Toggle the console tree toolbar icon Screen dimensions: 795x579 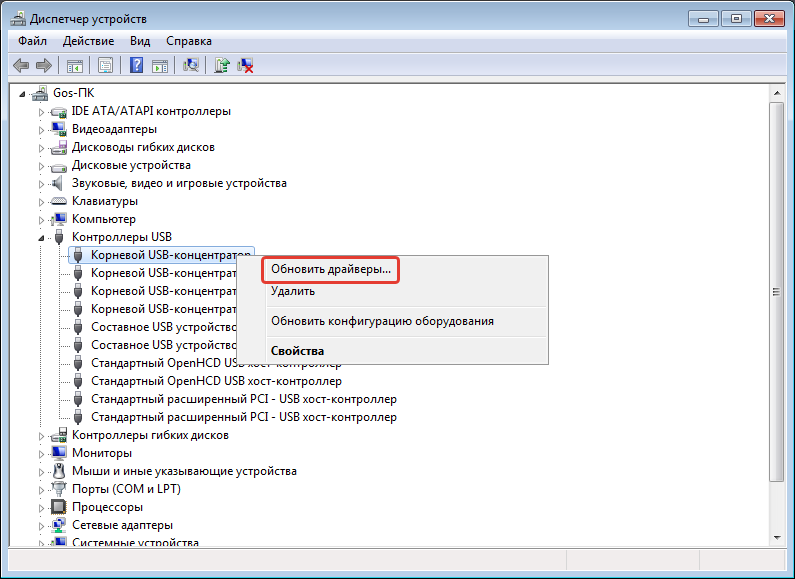75,65
